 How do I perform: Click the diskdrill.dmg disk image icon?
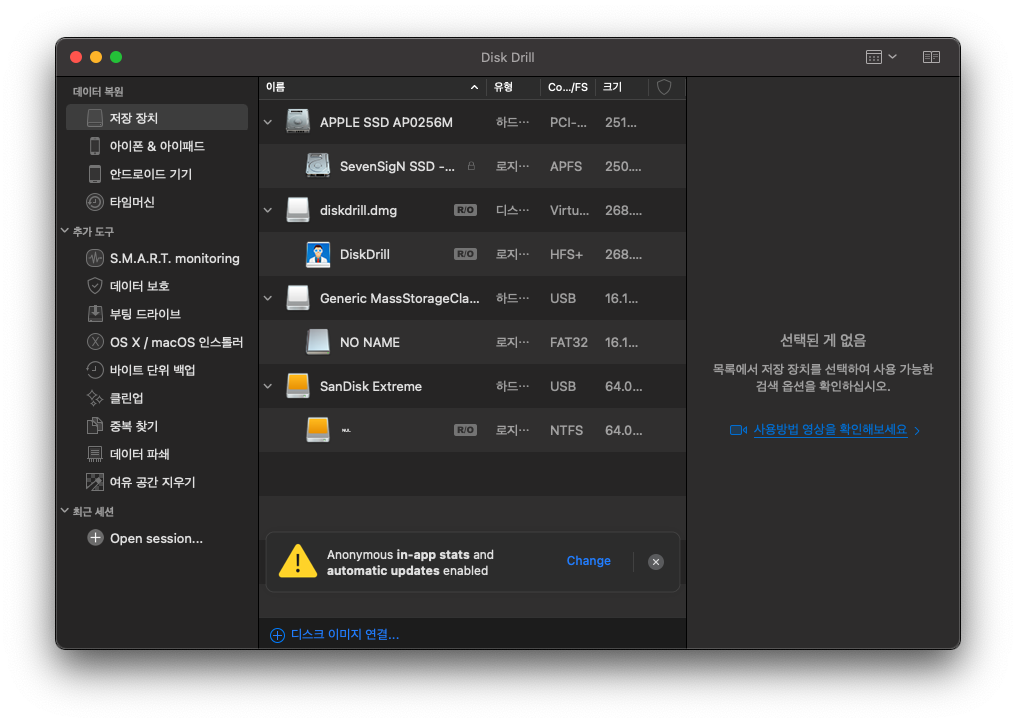point(298,209)
